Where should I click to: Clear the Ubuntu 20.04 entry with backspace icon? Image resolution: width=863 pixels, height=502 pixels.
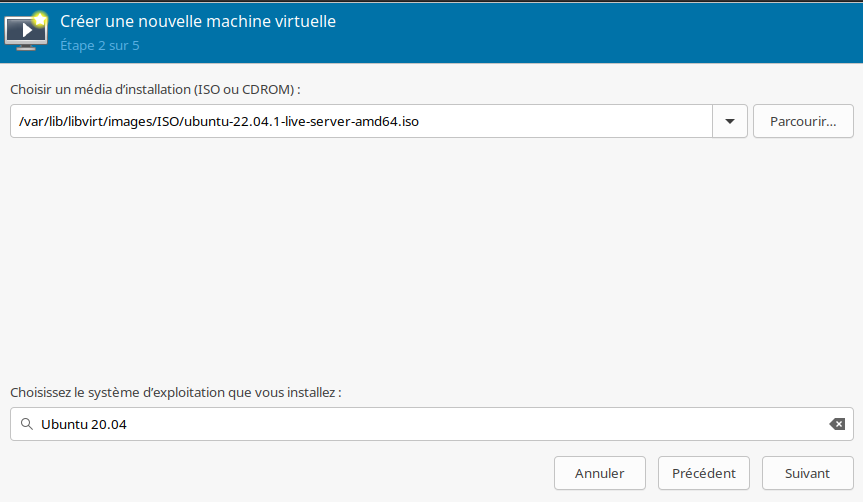click(837, 424)
